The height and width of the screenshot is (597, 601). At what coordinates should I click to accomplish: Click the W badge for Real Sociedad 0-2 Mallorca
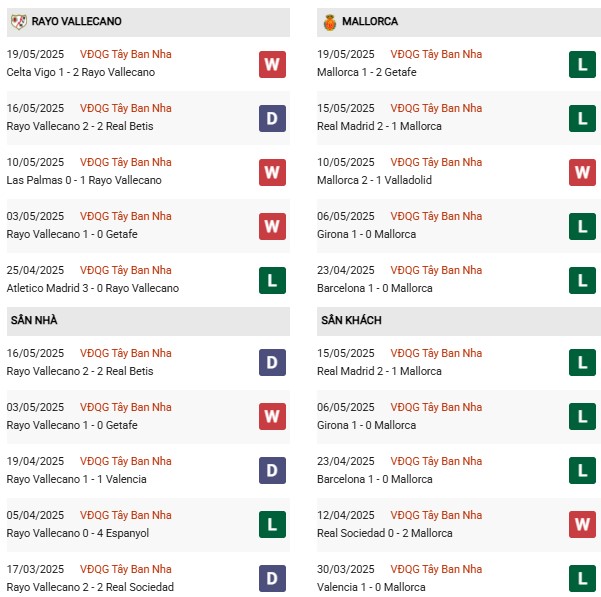click(582, 524)
